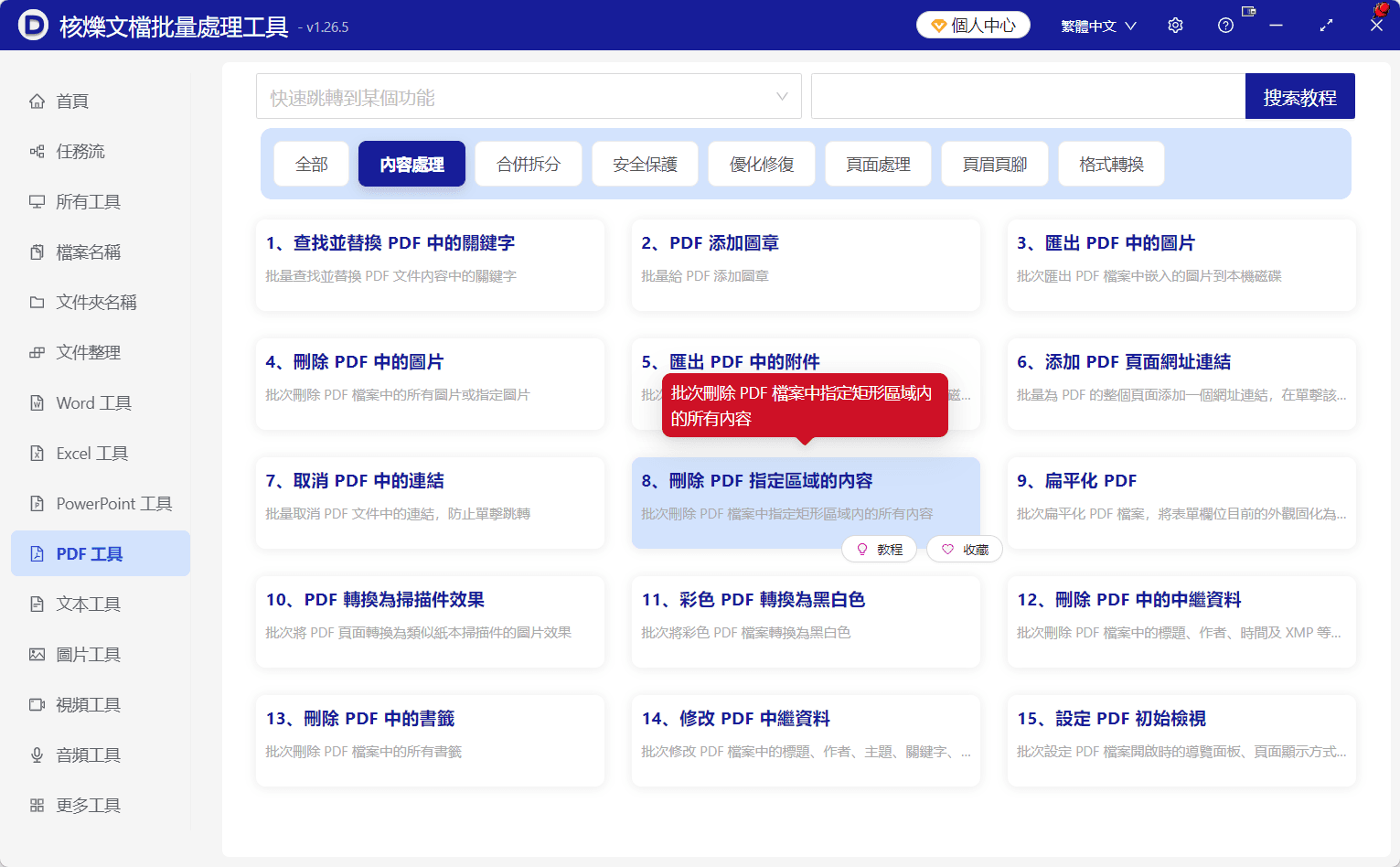Open 查找並替換 PDF 中的關鍵字 card
The width and height of the screenshot is (1400, 867).
(x=430, y=265)
